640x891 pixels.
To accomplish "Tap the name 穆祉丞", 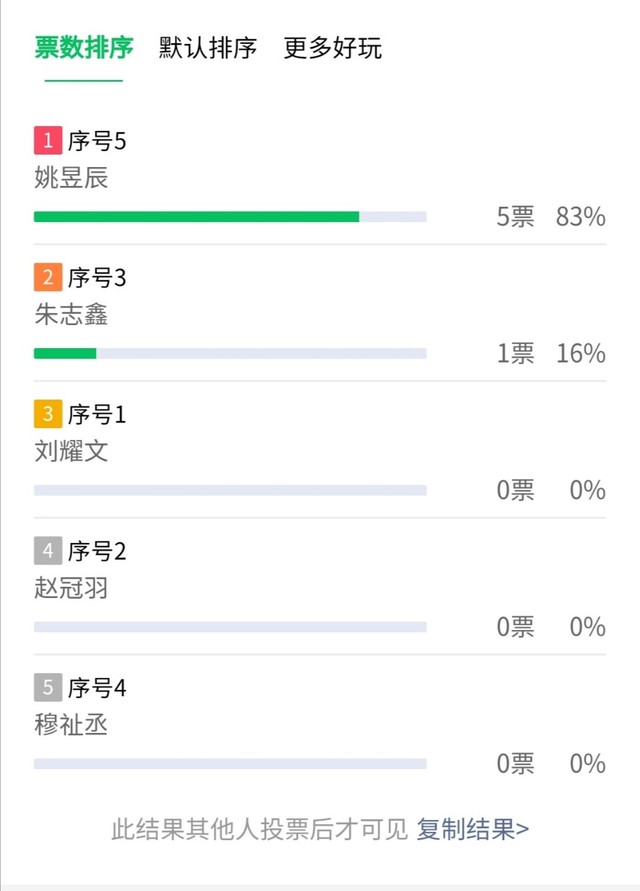I will 71,725.
